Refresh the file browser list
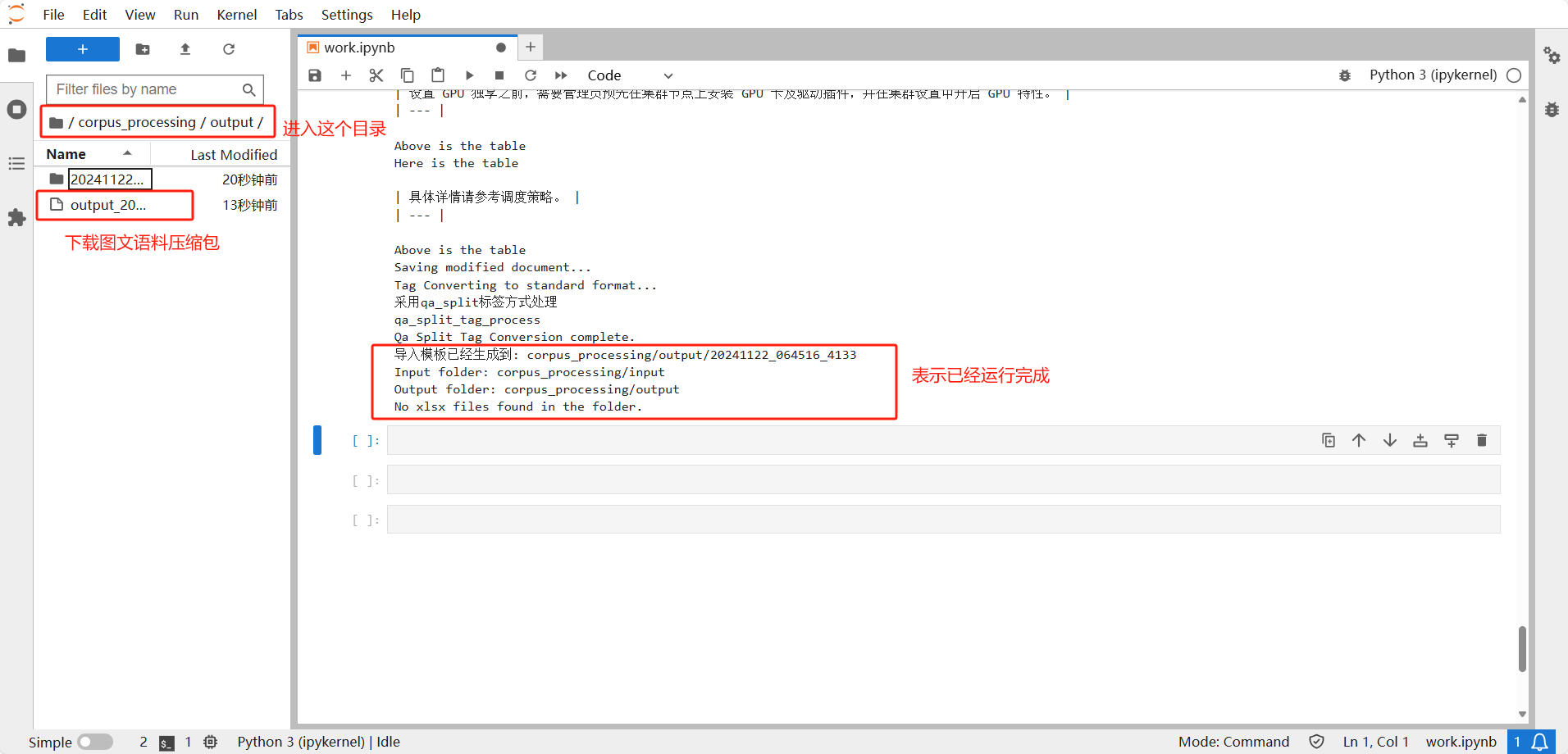 [x=229, y=49]
